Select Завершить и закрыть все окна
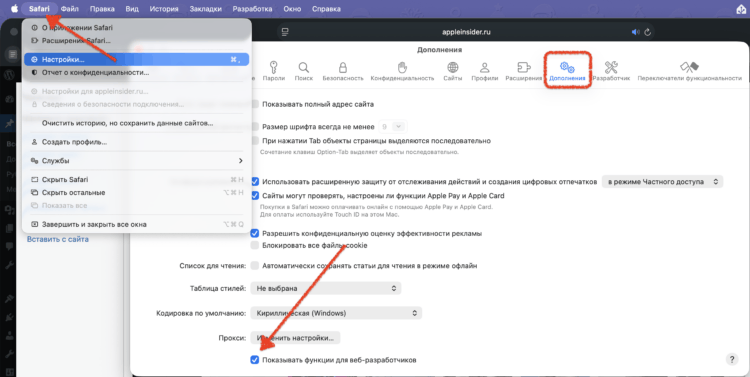Image resolution: width=750 pixels, height=377 pixels. point(137,224)
